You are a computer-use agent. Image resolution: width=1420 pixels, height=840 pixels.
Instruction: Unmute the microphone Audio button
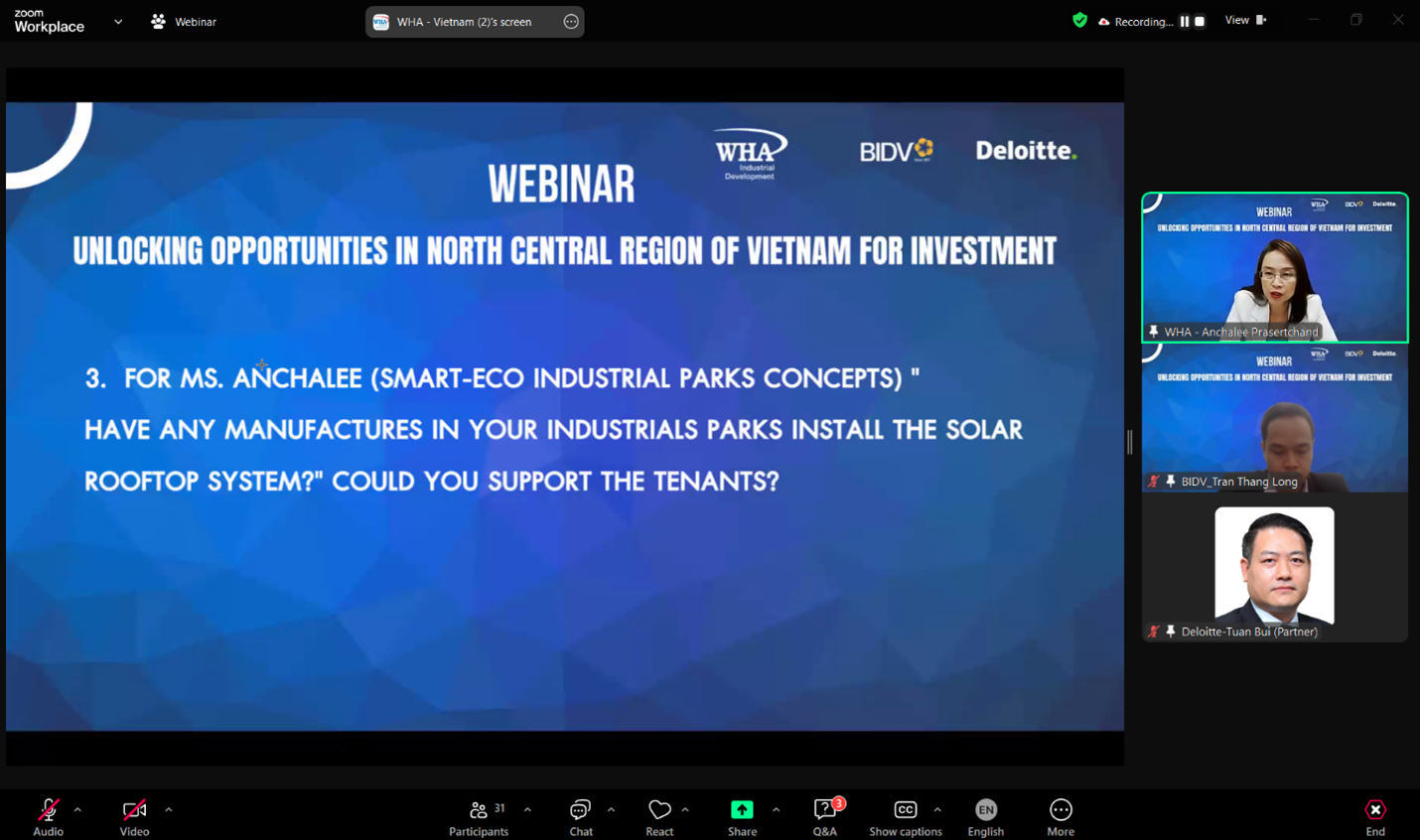click(x=48, y=817)
